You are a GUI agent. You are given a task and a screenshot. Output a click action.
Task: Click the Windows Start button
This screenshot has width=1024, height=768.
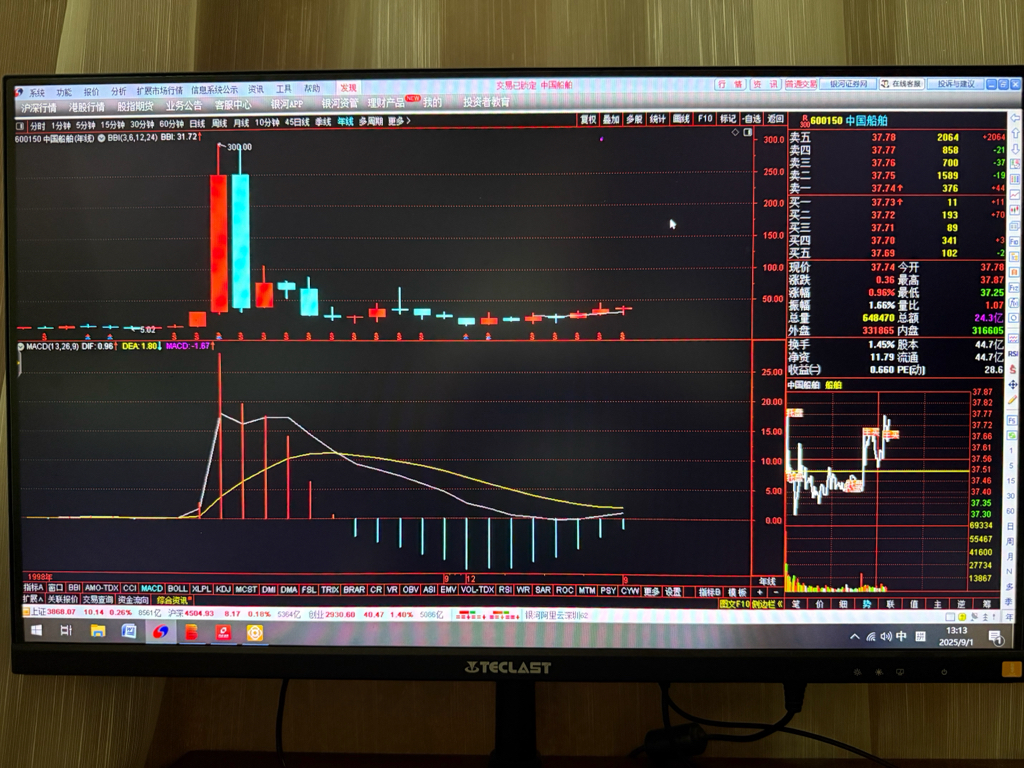point(37,630)
